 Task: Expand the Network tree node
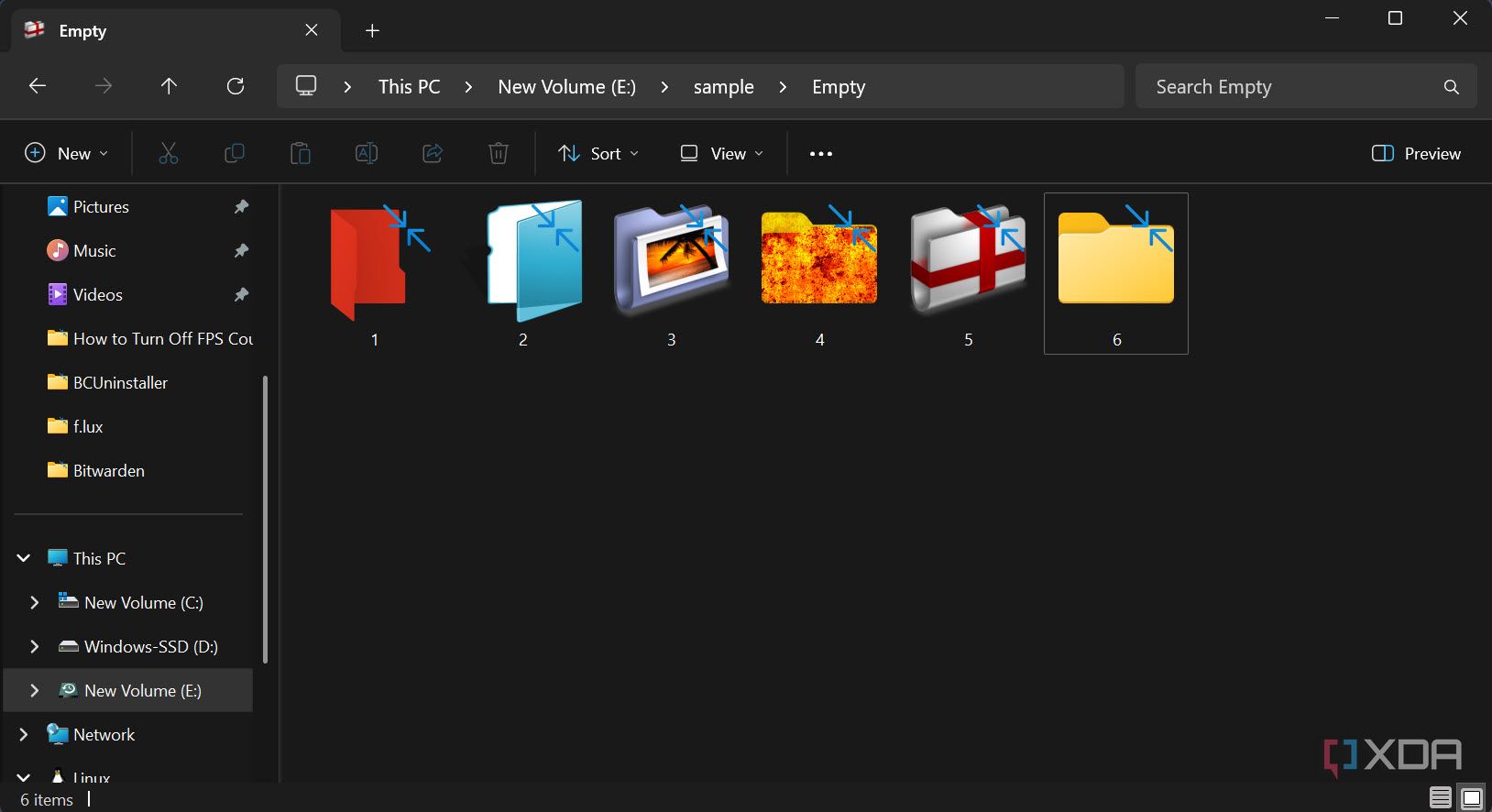[24, 734]
